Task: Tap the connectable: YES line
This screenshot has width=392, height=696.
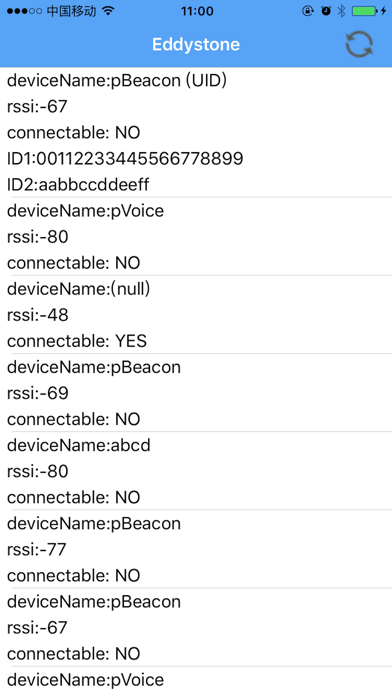Action: click(x=77, y=341)
